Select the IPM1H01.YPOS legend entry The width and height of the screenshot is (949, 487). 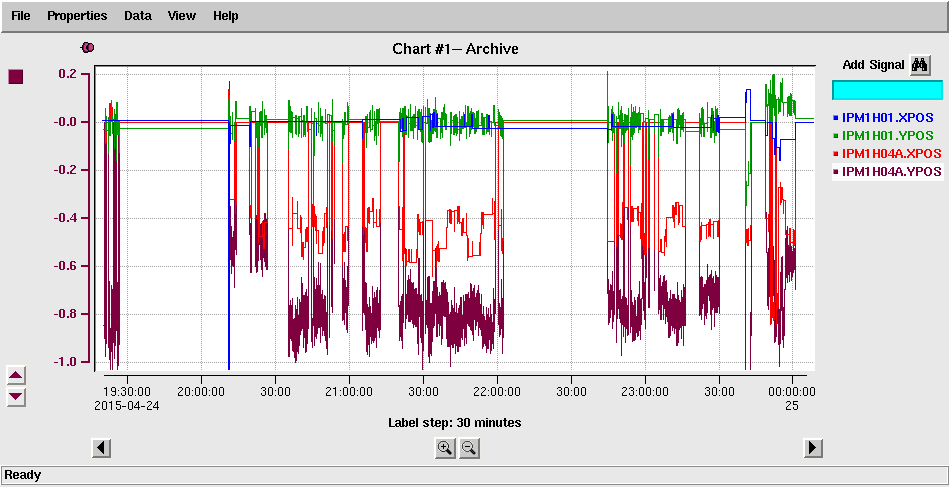(888, 136)
